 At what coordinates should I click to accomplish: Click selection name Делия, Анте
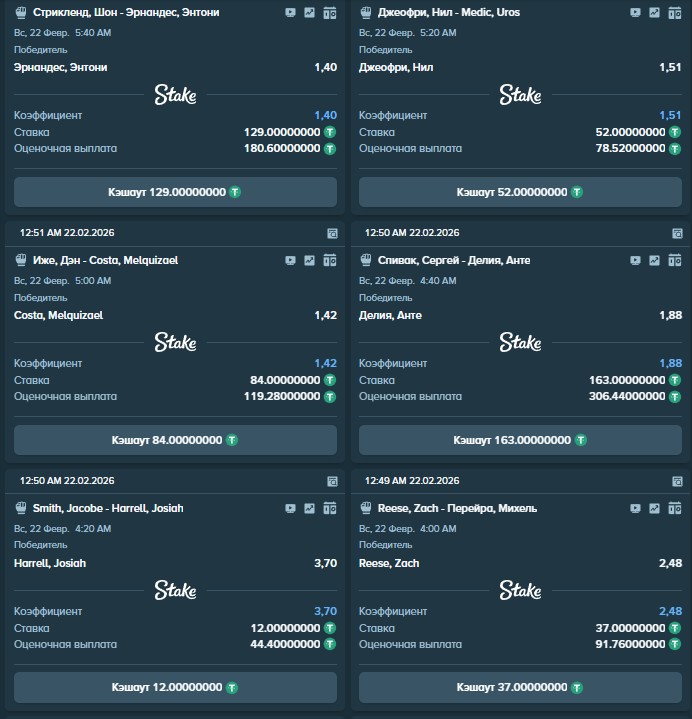point(390,315)
